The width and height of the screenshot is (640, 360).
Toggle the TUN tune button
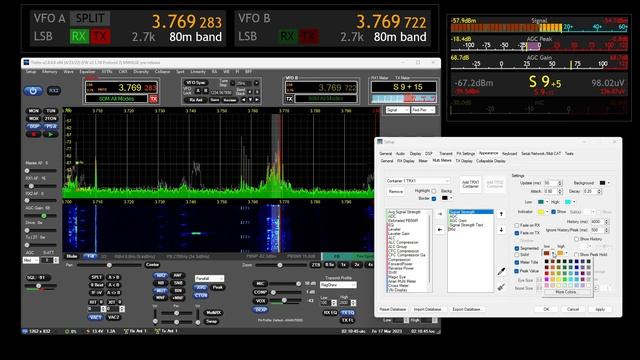click(x=50, y=111)
